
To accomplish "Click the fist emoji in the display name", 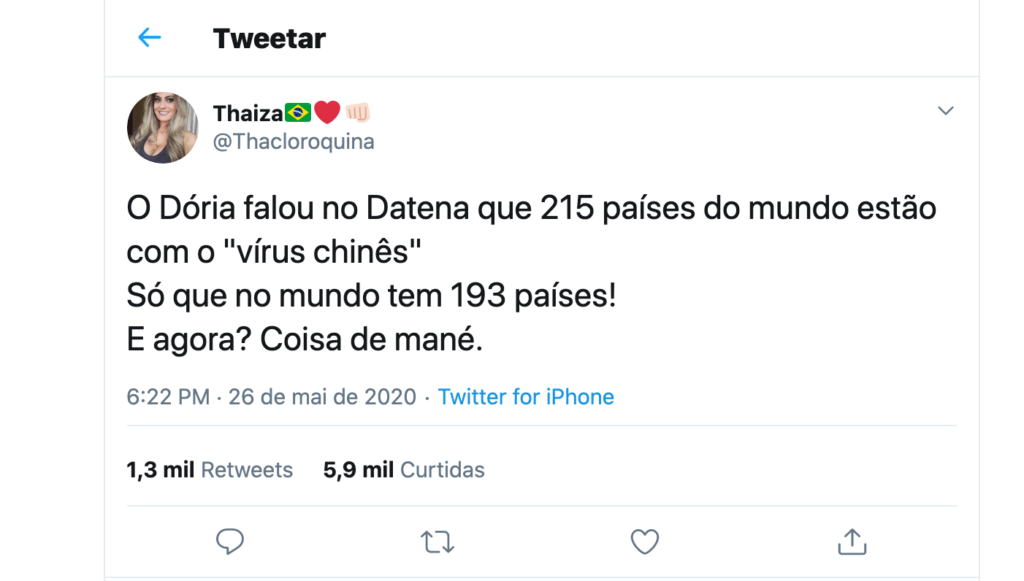I will (357, 113).
